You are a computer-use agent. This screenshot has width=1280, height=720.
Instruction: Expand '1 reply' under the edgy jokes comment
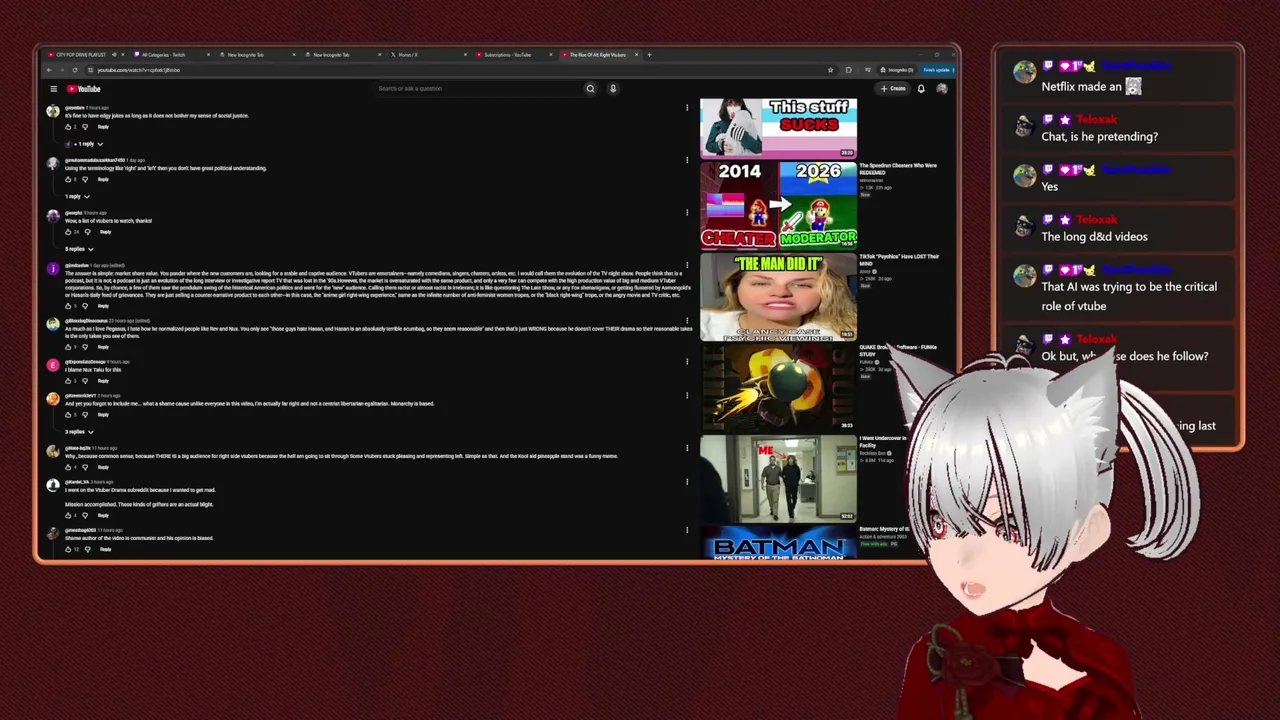point(88,144)
